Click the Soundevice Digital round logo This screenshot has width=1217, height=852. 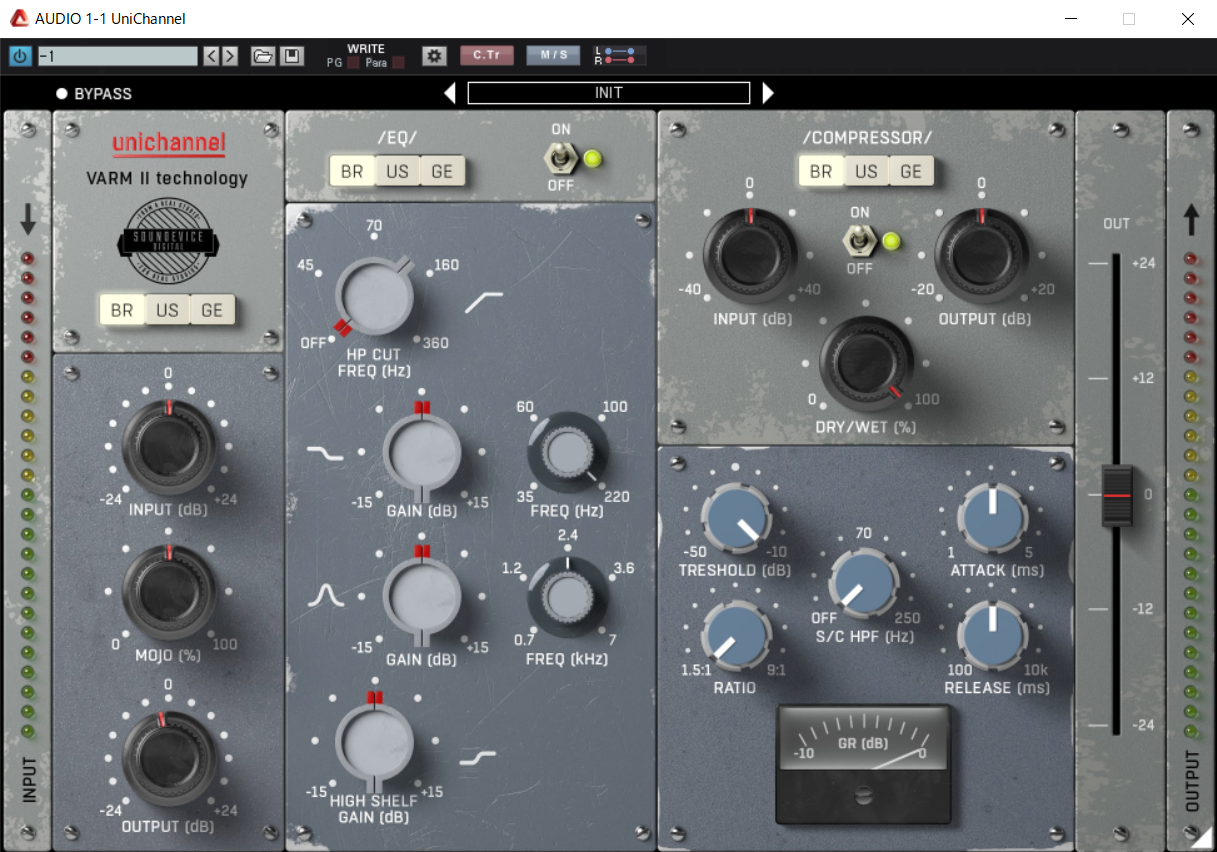pos(167,240)
